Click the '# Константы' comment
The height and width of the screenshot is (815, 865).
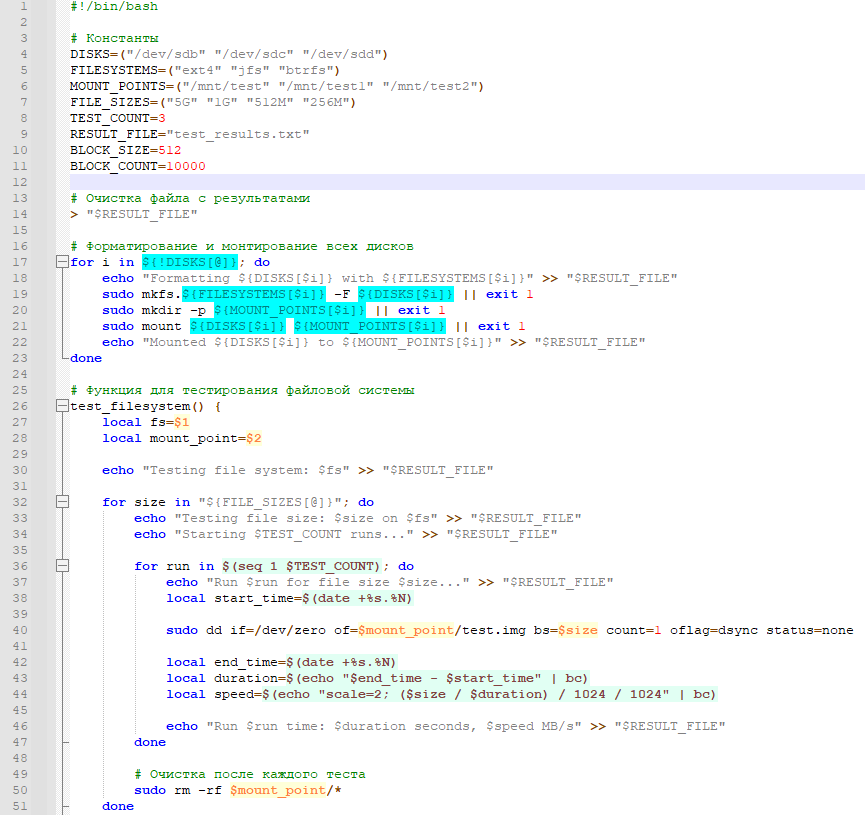click(x=114, y=38)
